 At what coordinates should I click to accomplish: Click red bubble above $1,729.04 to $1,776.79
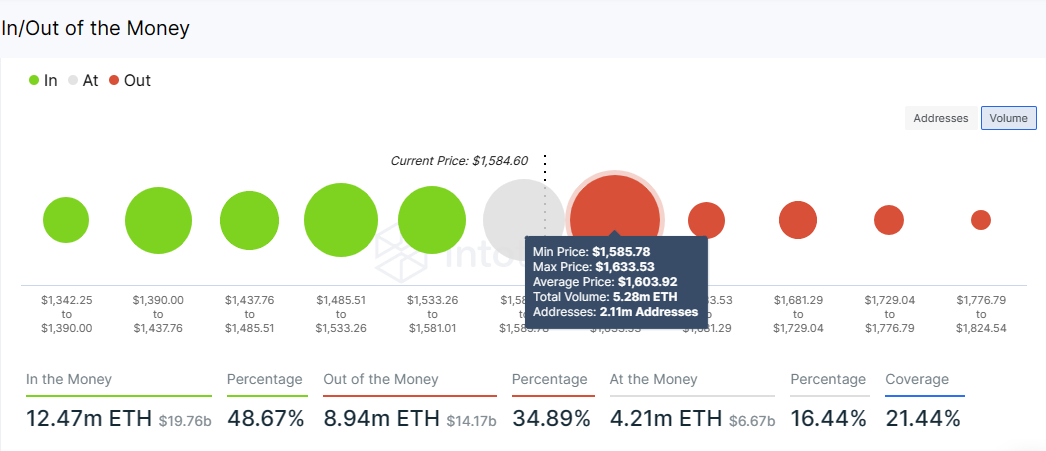click(x=888, y=220)
